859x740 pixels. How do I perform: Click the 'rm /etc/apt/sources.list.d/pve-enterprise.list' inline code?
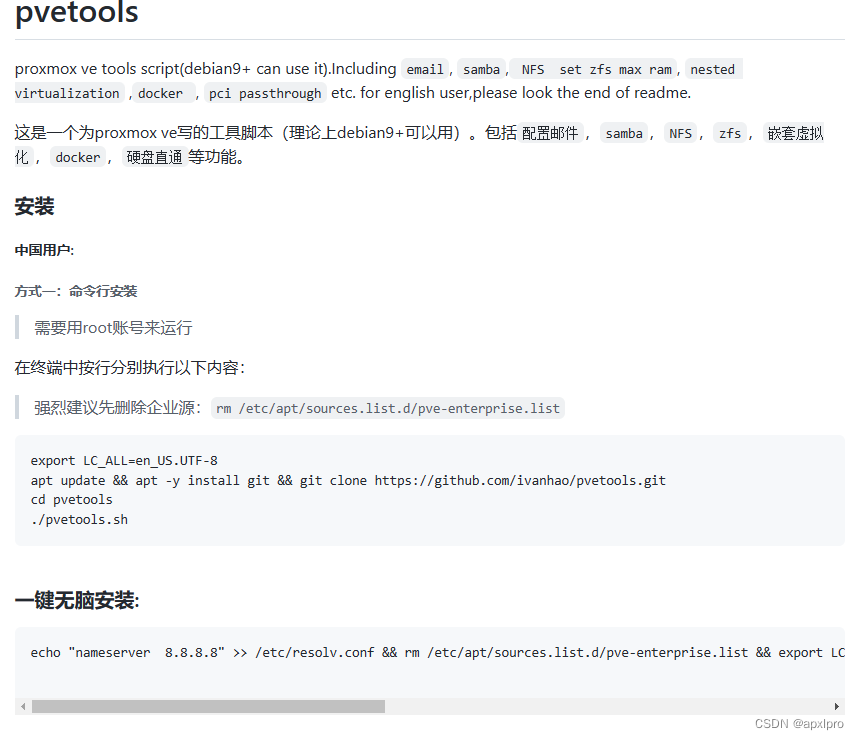[x=388, y=409]
